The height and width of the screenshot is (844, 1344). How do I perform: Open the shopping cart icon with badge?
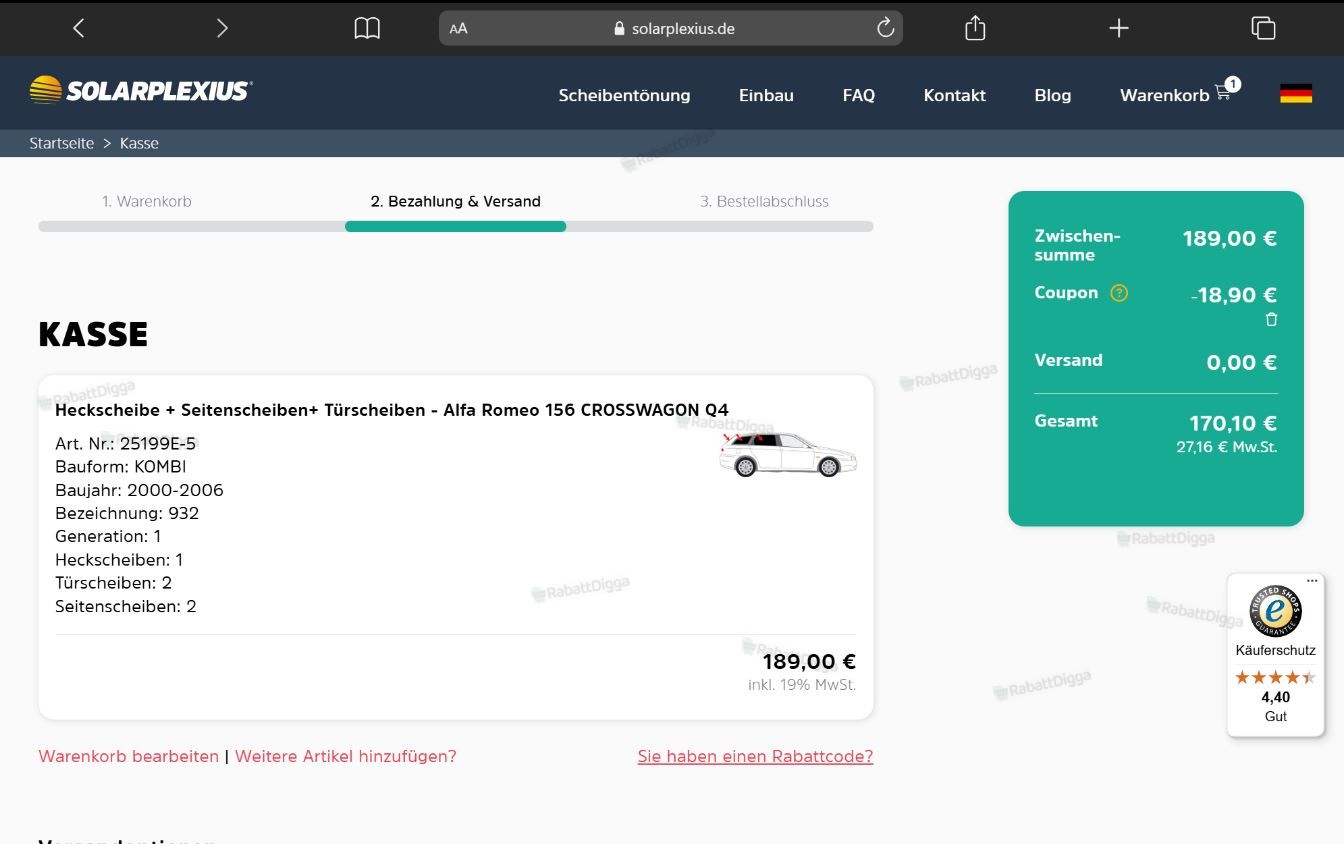click(1226, 91)
